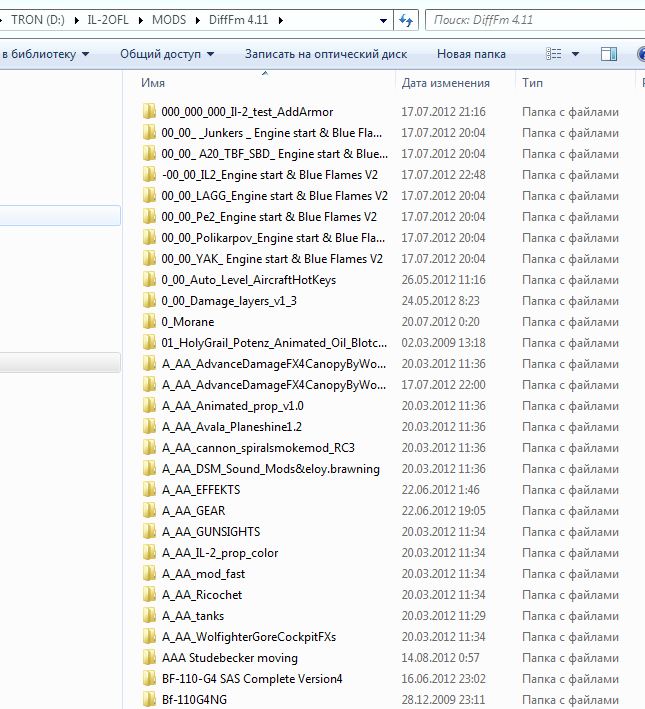Select folder icon of 000_000_000_Il-2_test_AddArmor

pos(149,112)
